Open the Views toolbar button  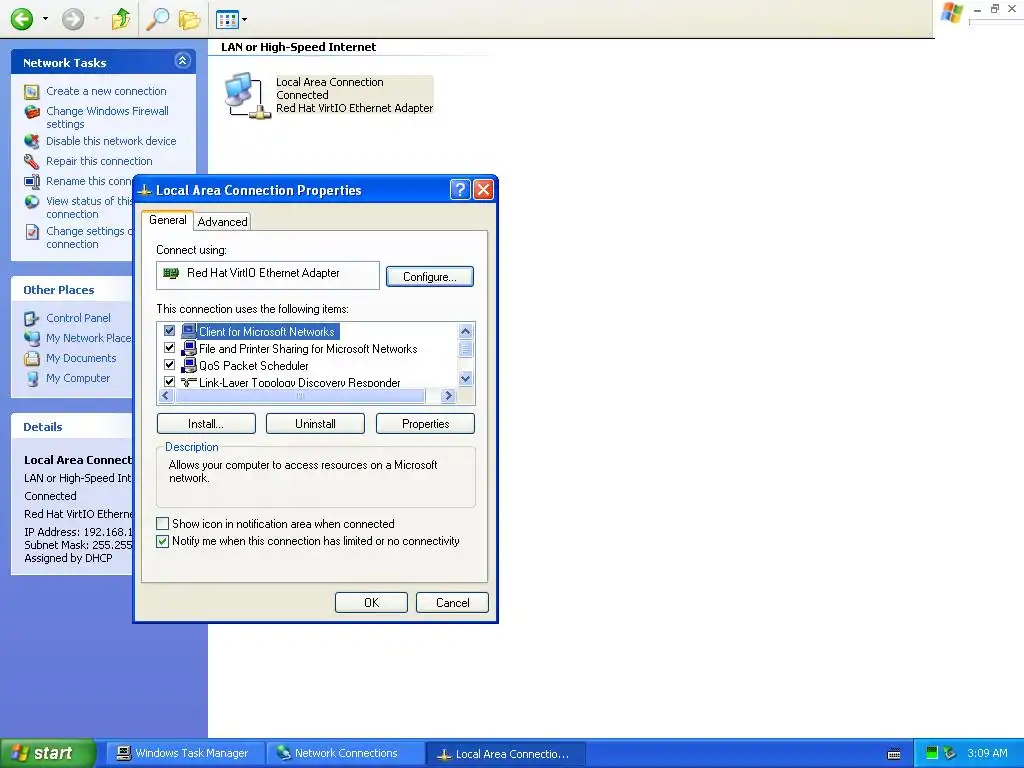coord(227,20)
